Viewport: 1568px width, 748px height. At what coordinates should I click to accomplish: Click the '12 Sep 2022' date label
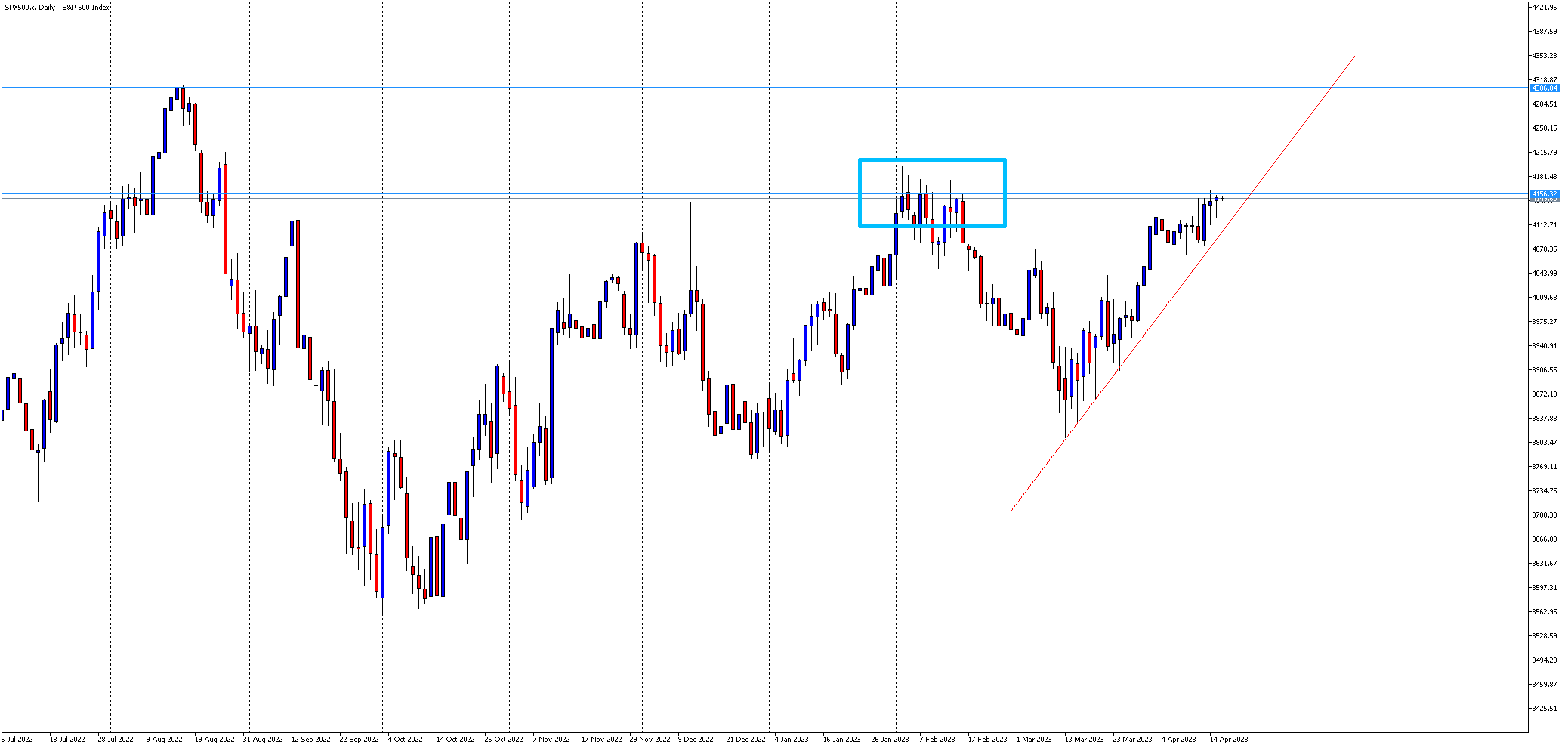pos(311,740)
